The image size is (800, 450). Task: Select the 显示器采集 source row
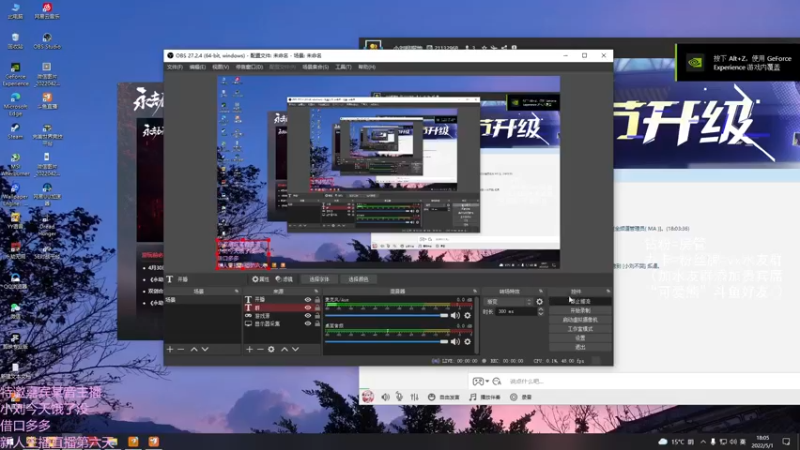click(282, 323)
